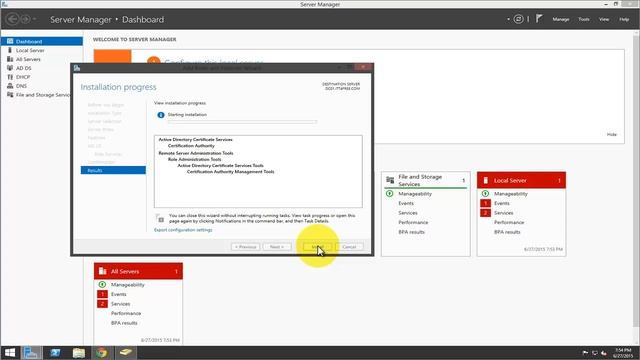The height and width of the screenshot is (360, 640).
Task: Click Manageability in File and Storage tile
Action: click(x=415, y=193)
